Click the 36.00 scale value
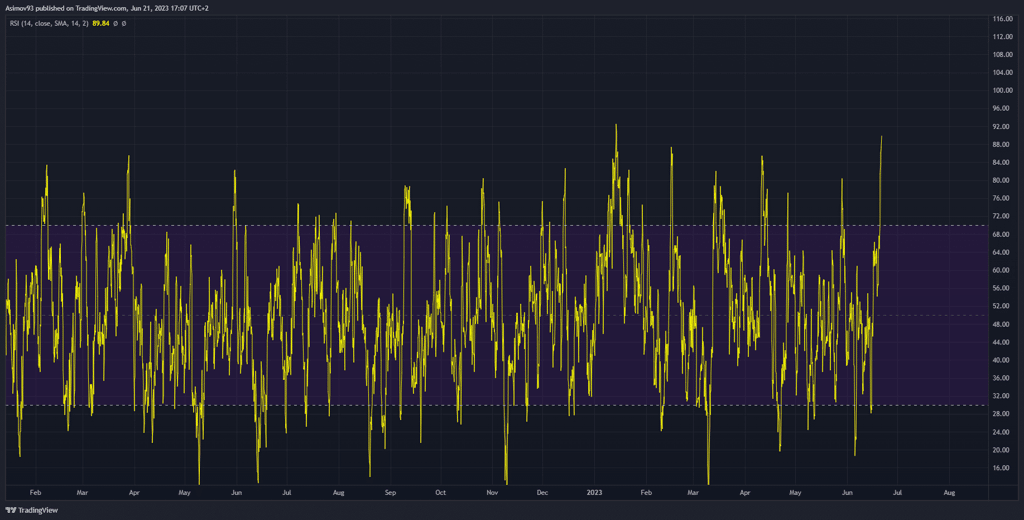 tap(1002, 378)
